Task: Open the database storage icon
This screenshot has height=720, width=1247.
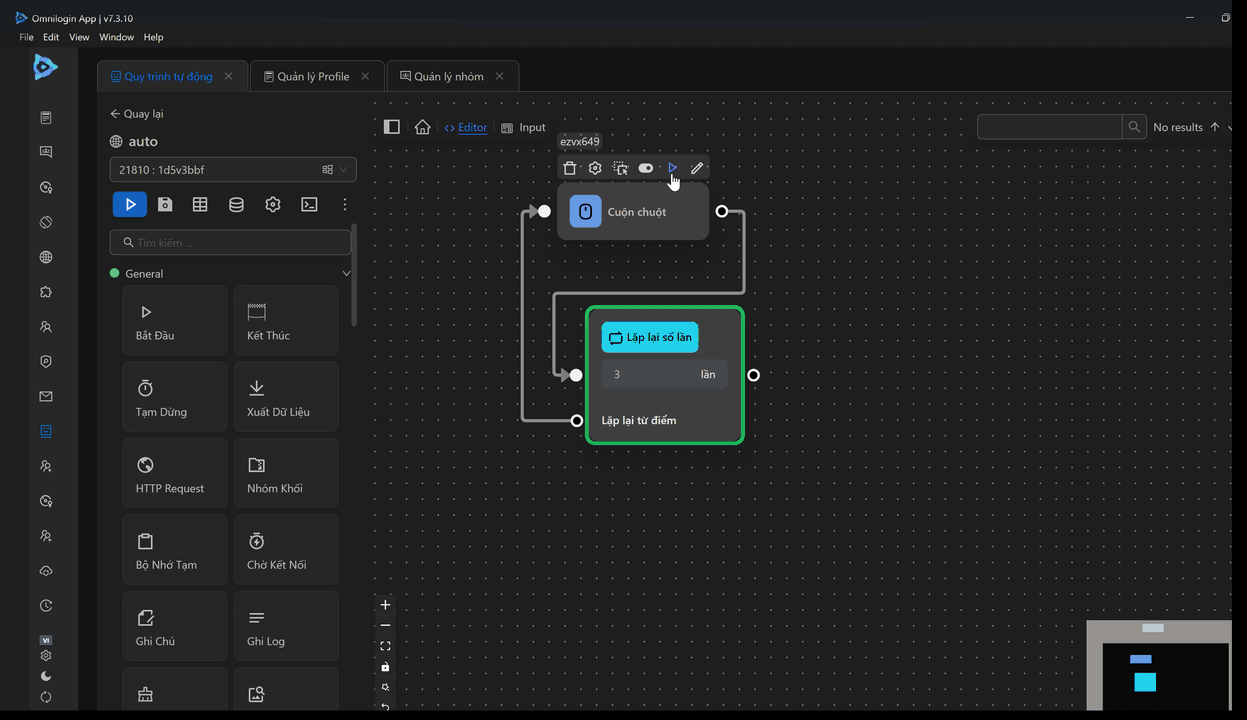Action: [236, 204]
